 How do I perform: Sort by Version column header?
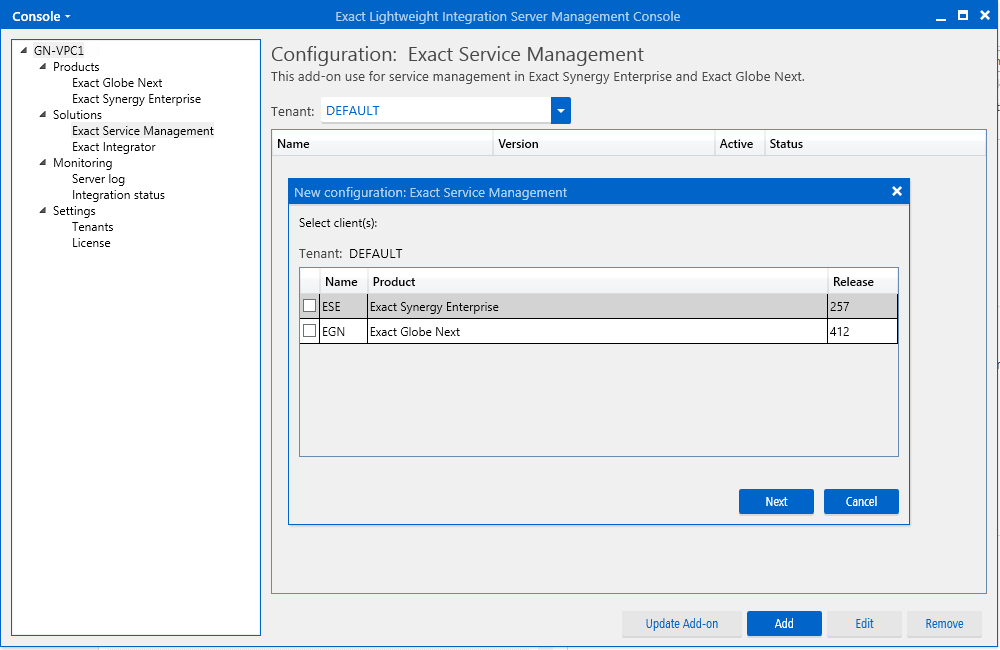[x=603, y=144]
